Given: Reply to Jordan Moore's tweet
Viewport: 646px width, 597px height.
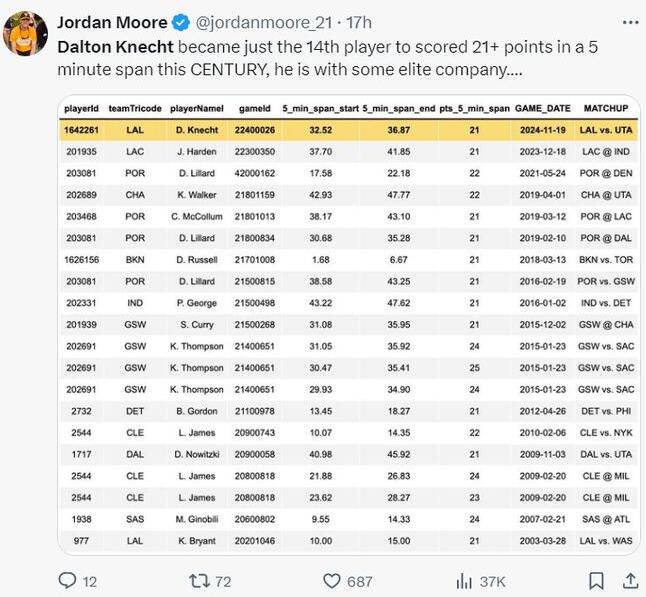Looking at the screenshot, I should coord(68,580).
